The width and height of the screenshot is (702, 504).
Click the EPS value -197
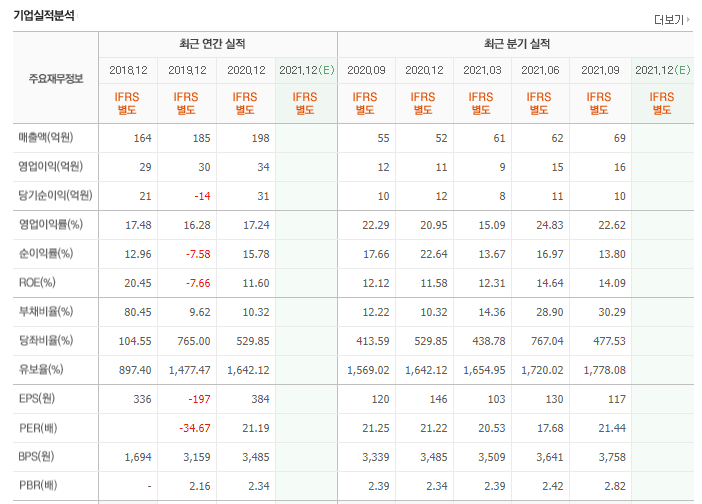tap(199, 399)
